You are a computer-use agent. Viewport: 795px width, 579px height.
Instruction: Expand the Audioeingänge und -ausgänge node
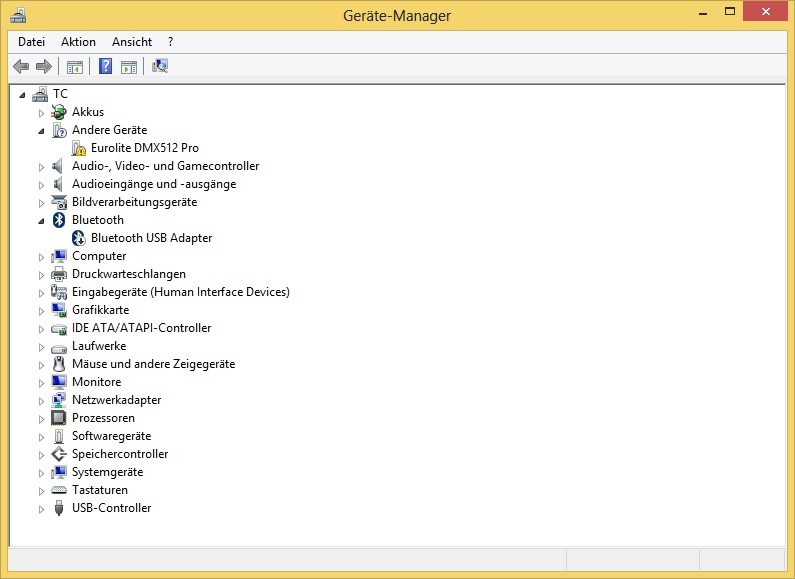pos(42,185)
